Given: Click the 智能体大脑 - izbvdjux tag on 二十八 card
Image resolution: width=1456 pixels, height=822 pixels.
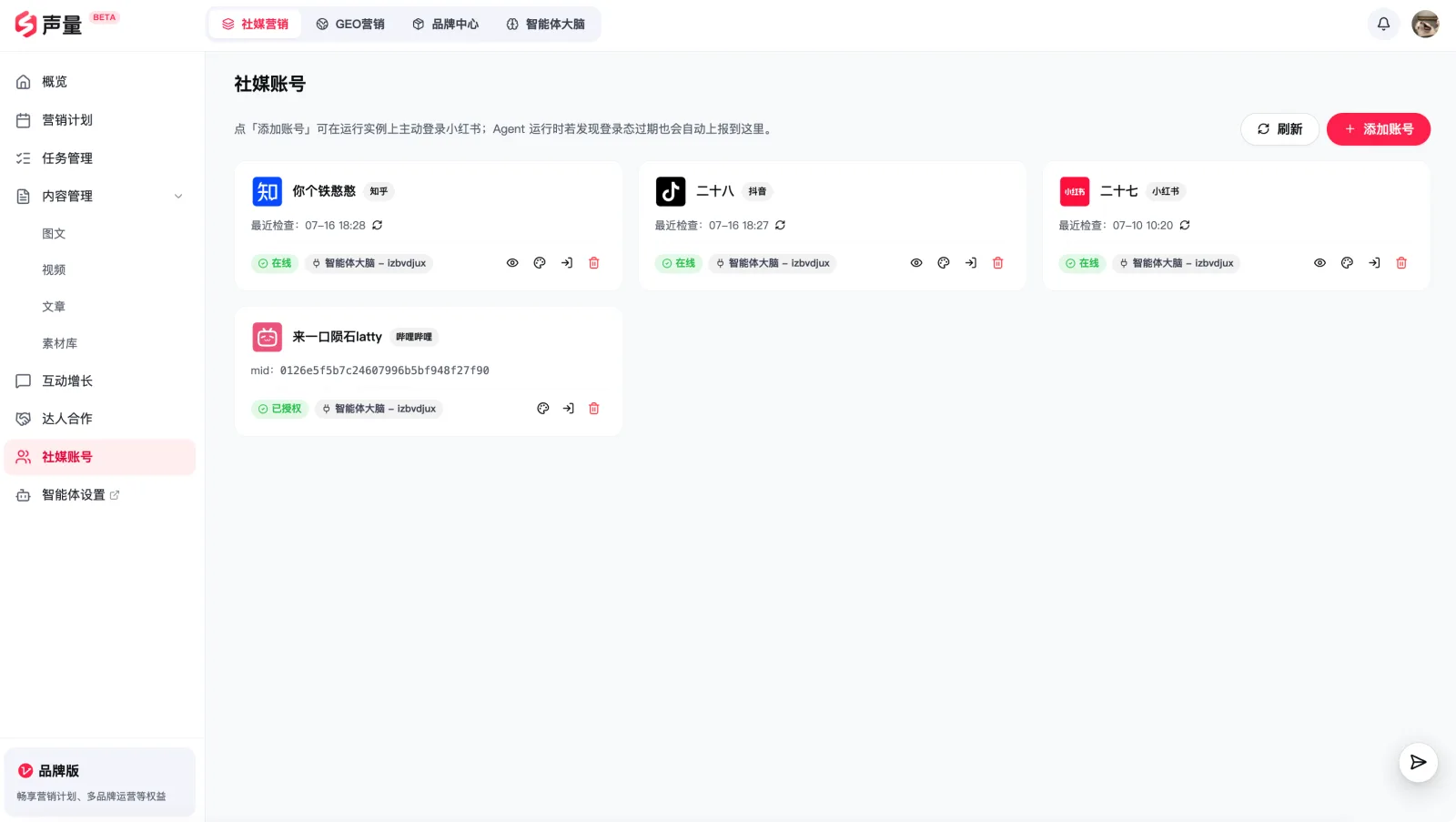Looking at the screenshot, I should 773,263.
